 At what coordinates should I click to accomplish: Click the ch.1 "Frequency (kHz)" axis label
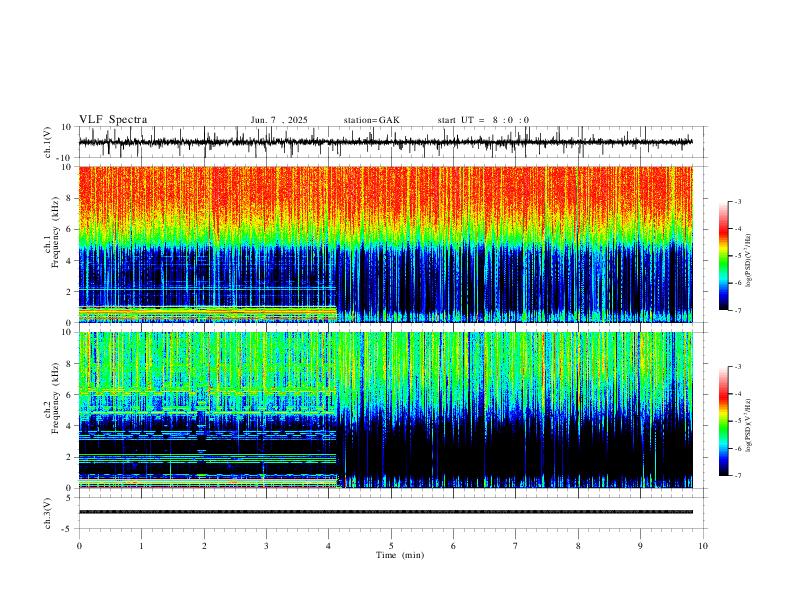tap(55, 232)
